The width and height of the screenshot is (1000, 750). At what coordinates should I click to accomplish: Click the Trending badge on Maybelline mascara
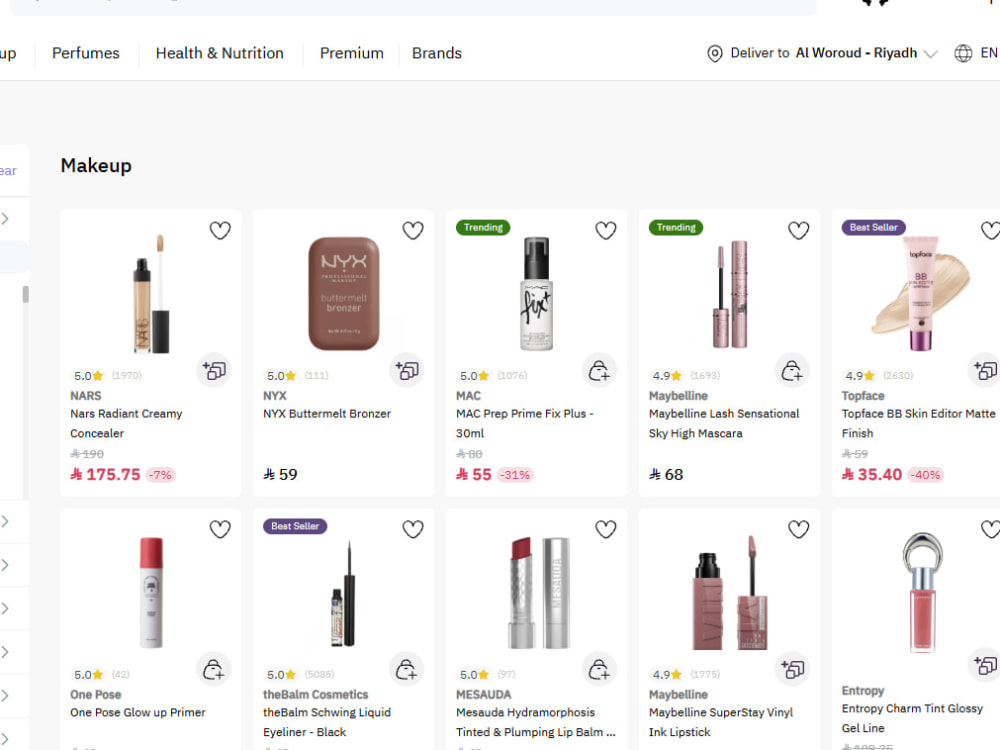coord(676,228)
